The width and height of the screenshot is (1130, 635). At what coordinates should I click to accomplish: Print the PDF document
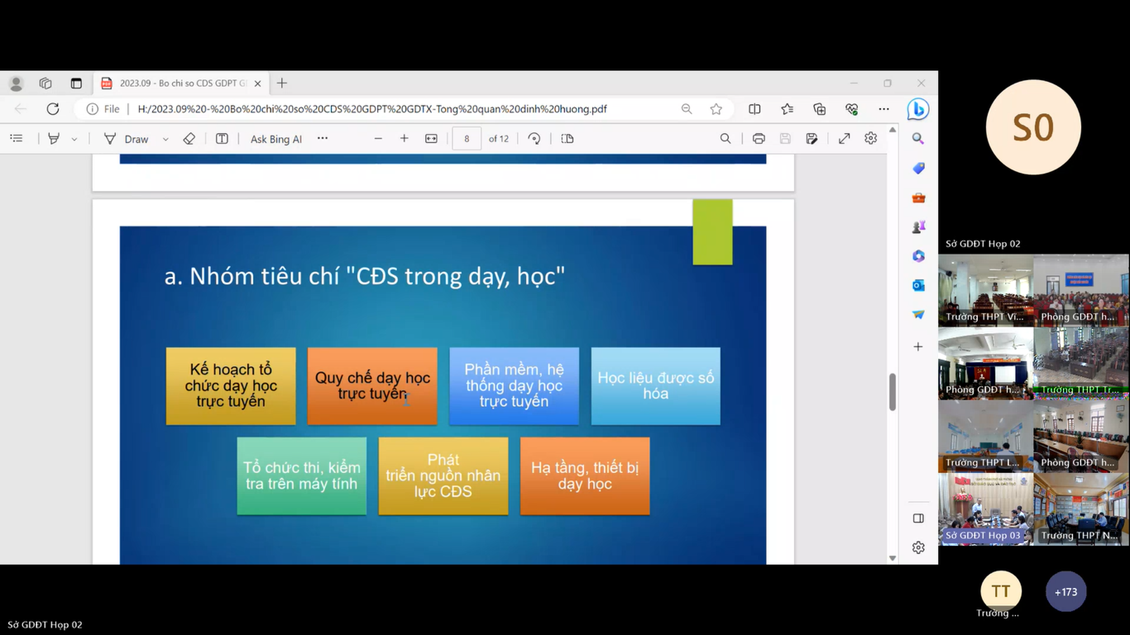[x=758, y=139]
